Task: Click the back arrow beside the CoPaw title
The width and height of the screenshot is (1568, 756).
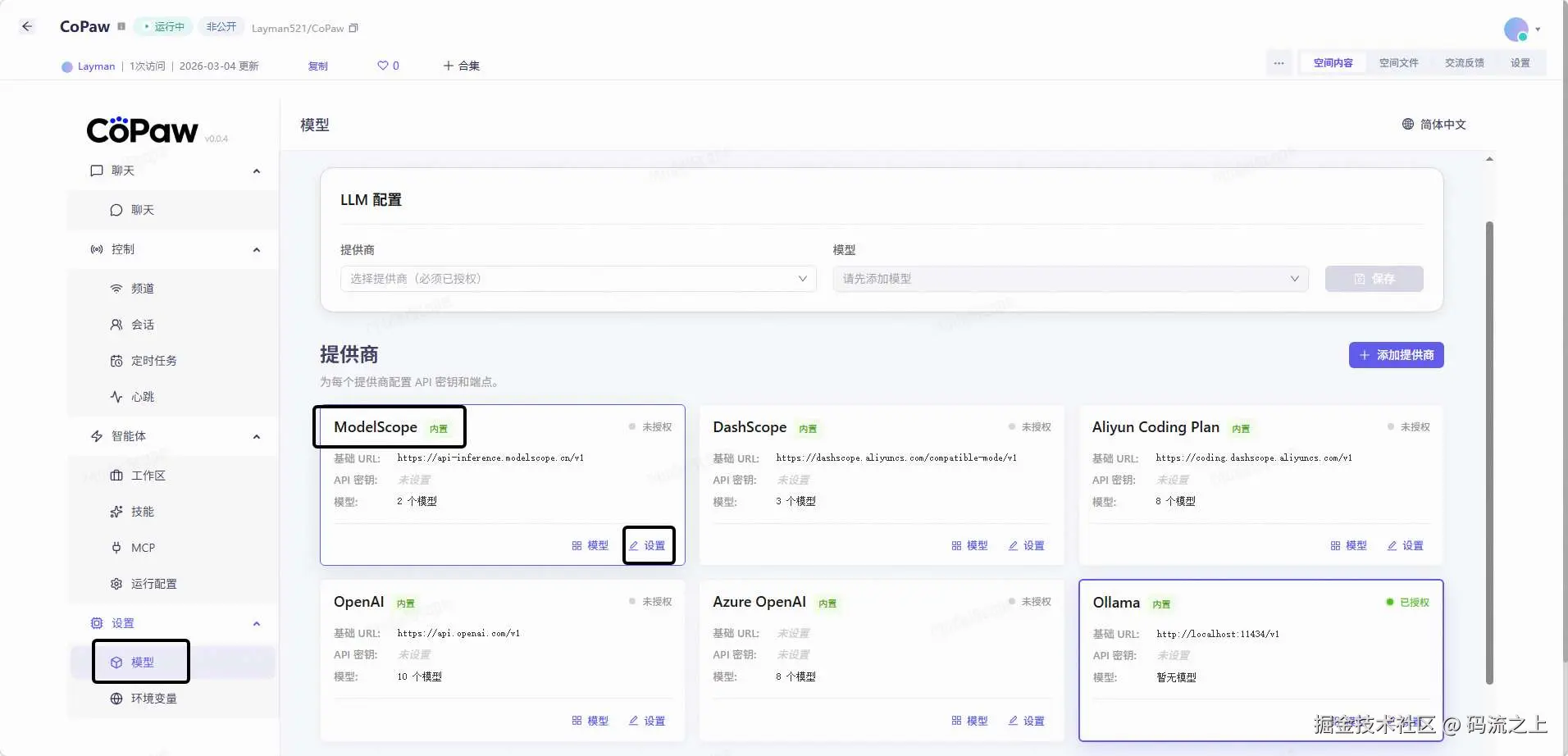Action: [x=27, y=27]
